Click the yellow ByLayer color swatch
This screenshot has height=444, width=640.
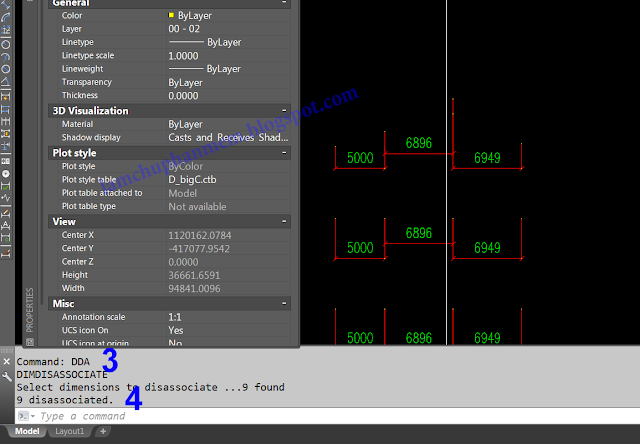pos(171,17)
